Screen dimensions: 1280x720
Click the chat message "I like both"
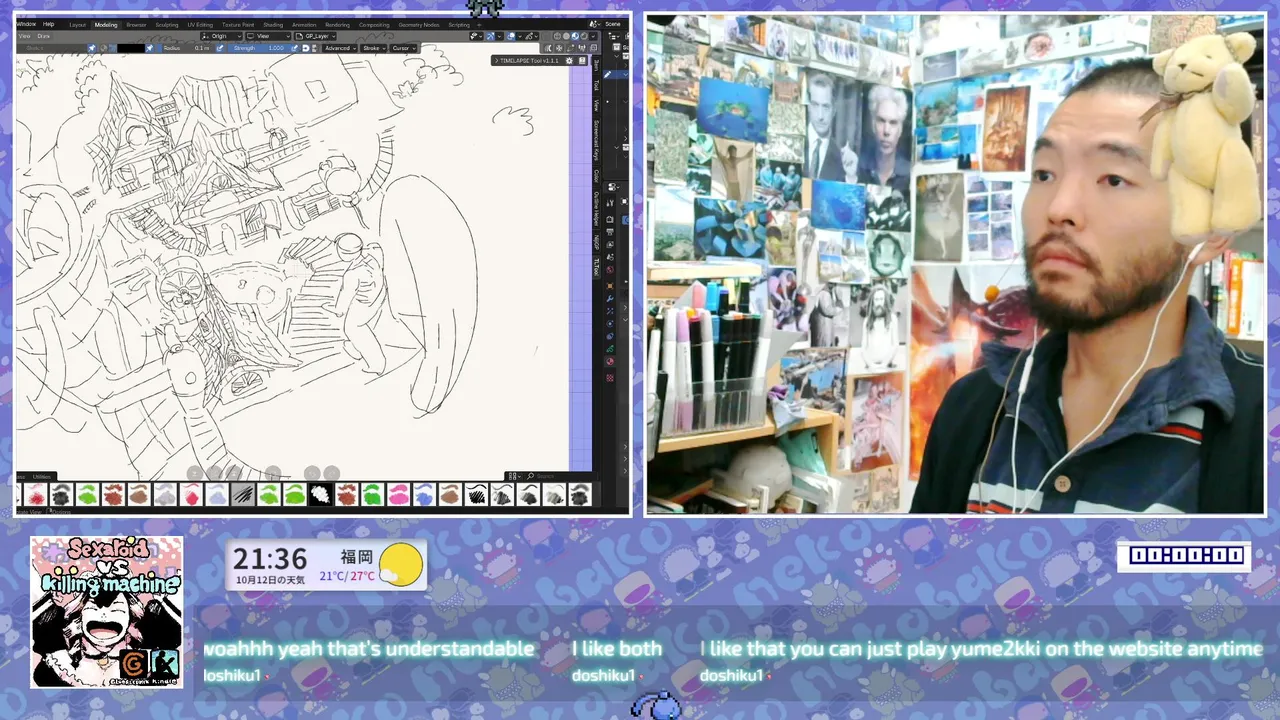click(x=617, y=649)
